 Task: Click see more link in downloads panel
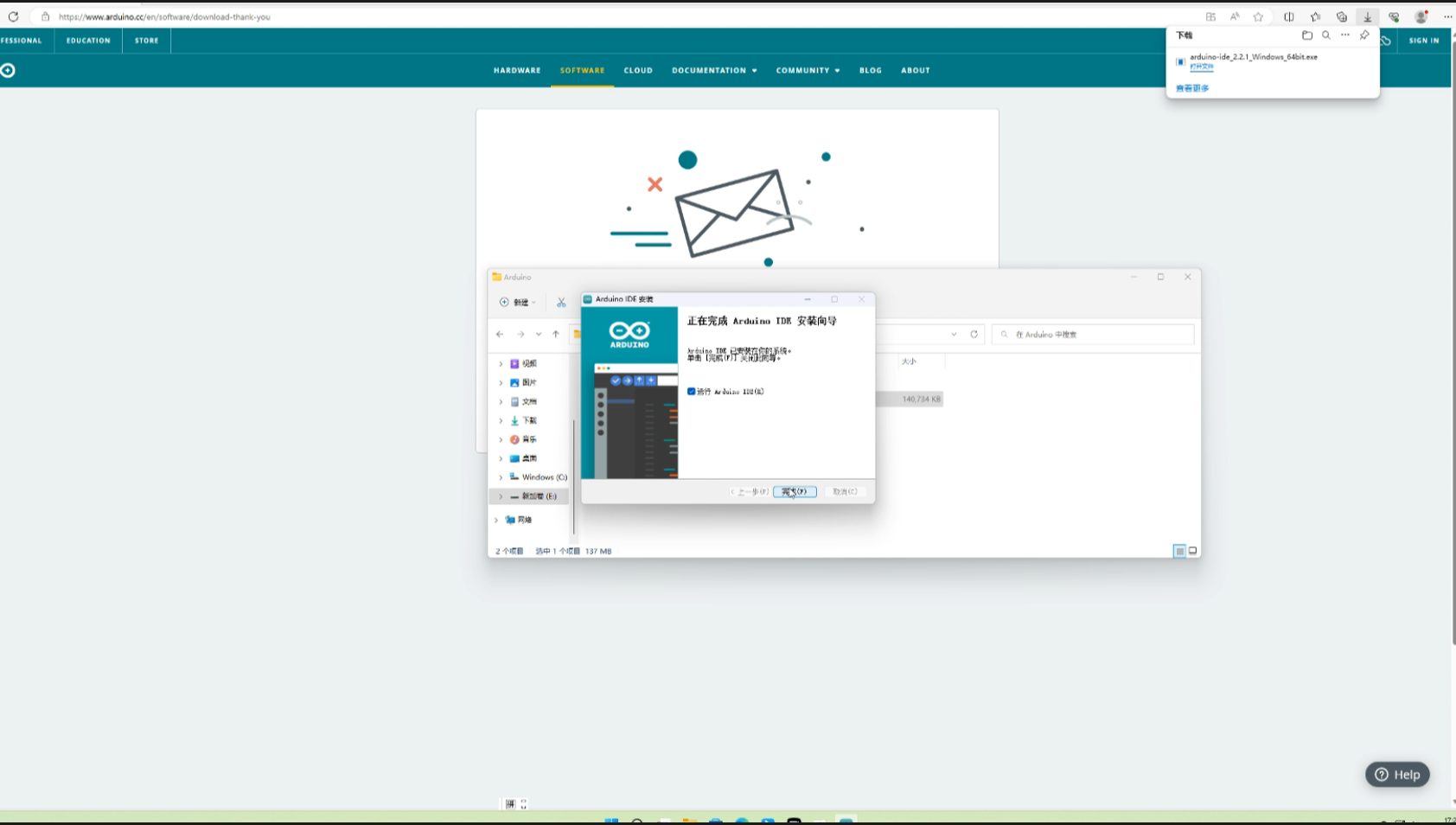click(1192, 88)
